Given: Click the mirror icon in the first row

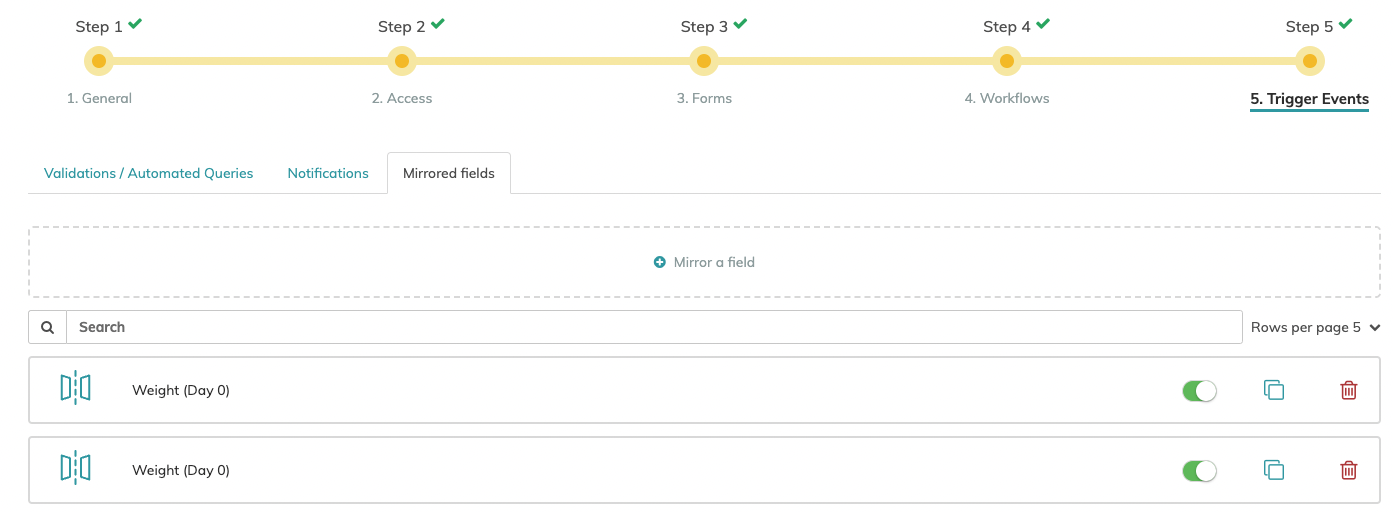Looking at the screenshot, I should pyautogui.click(x=75, y=388).
